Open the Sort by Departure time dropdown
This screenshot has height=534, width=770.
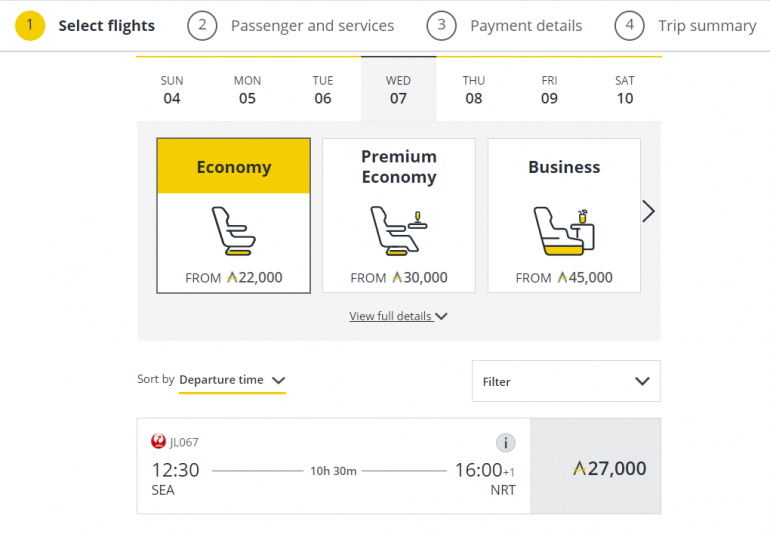[232, 380]
